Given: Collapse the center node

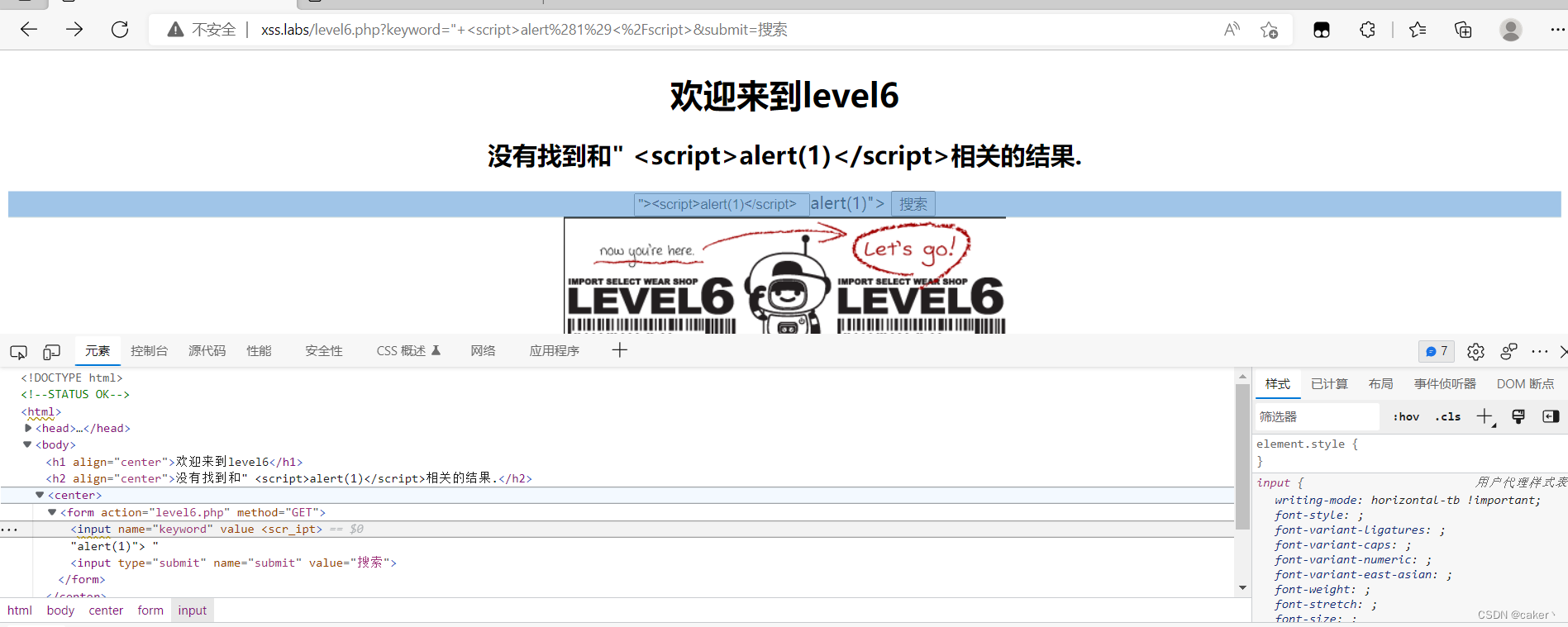Looking at the screenshot, I should point(39,495).
